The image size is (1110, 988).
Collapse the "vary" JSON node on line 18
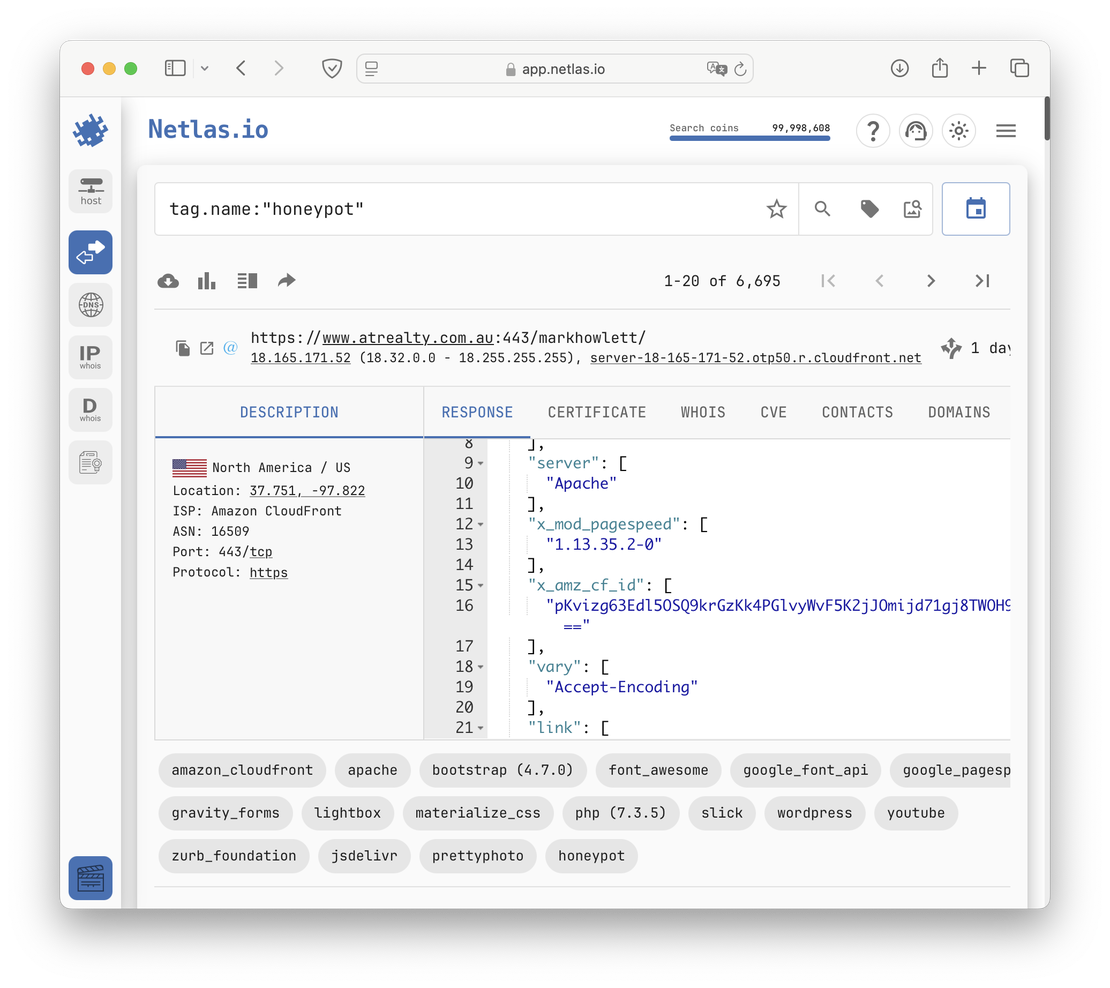tap(481, 667)
